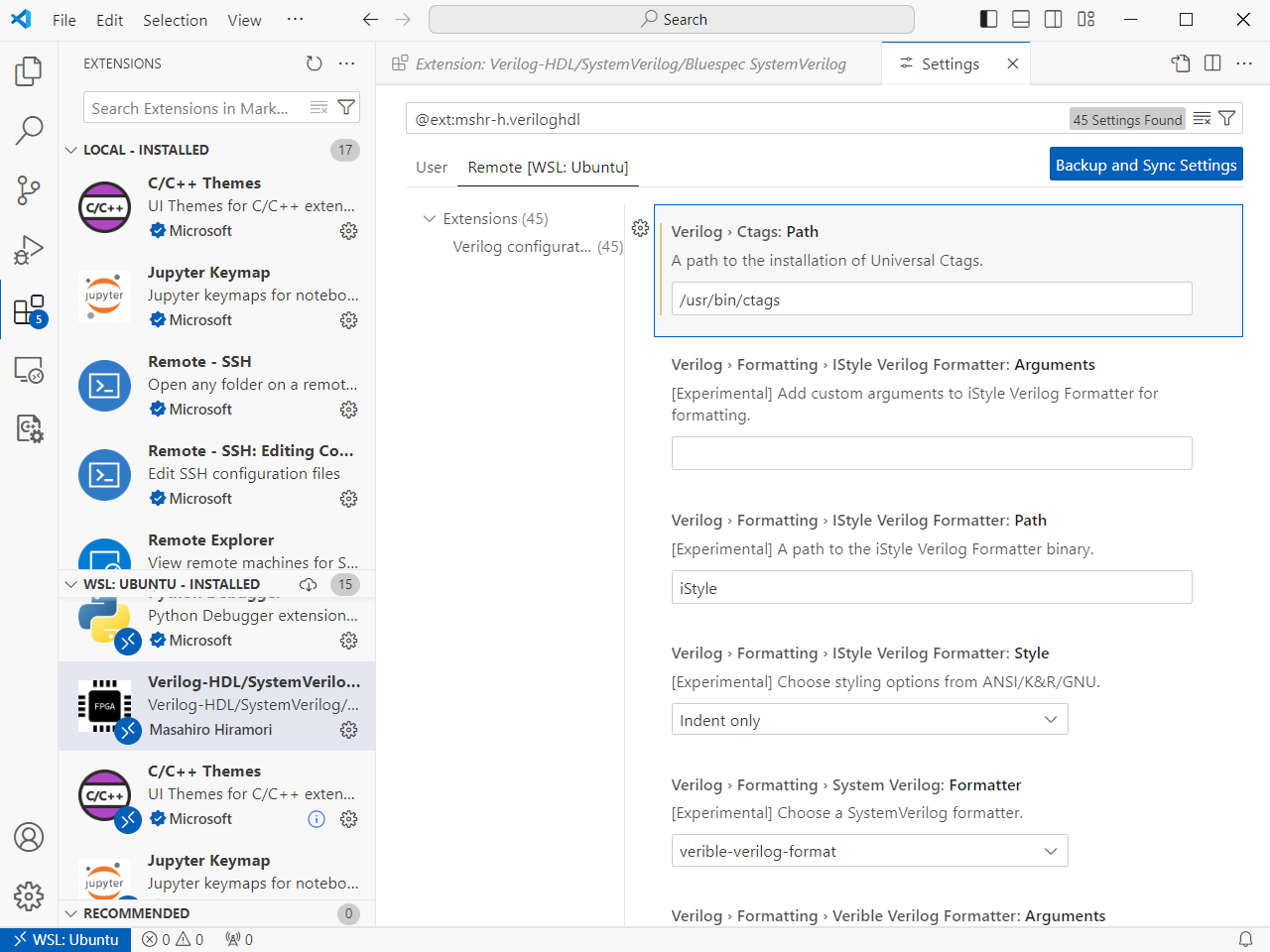Viewport: 1270px width, 952px height.
Task: Open the Selection menu
Action: (x=176, y=20)
